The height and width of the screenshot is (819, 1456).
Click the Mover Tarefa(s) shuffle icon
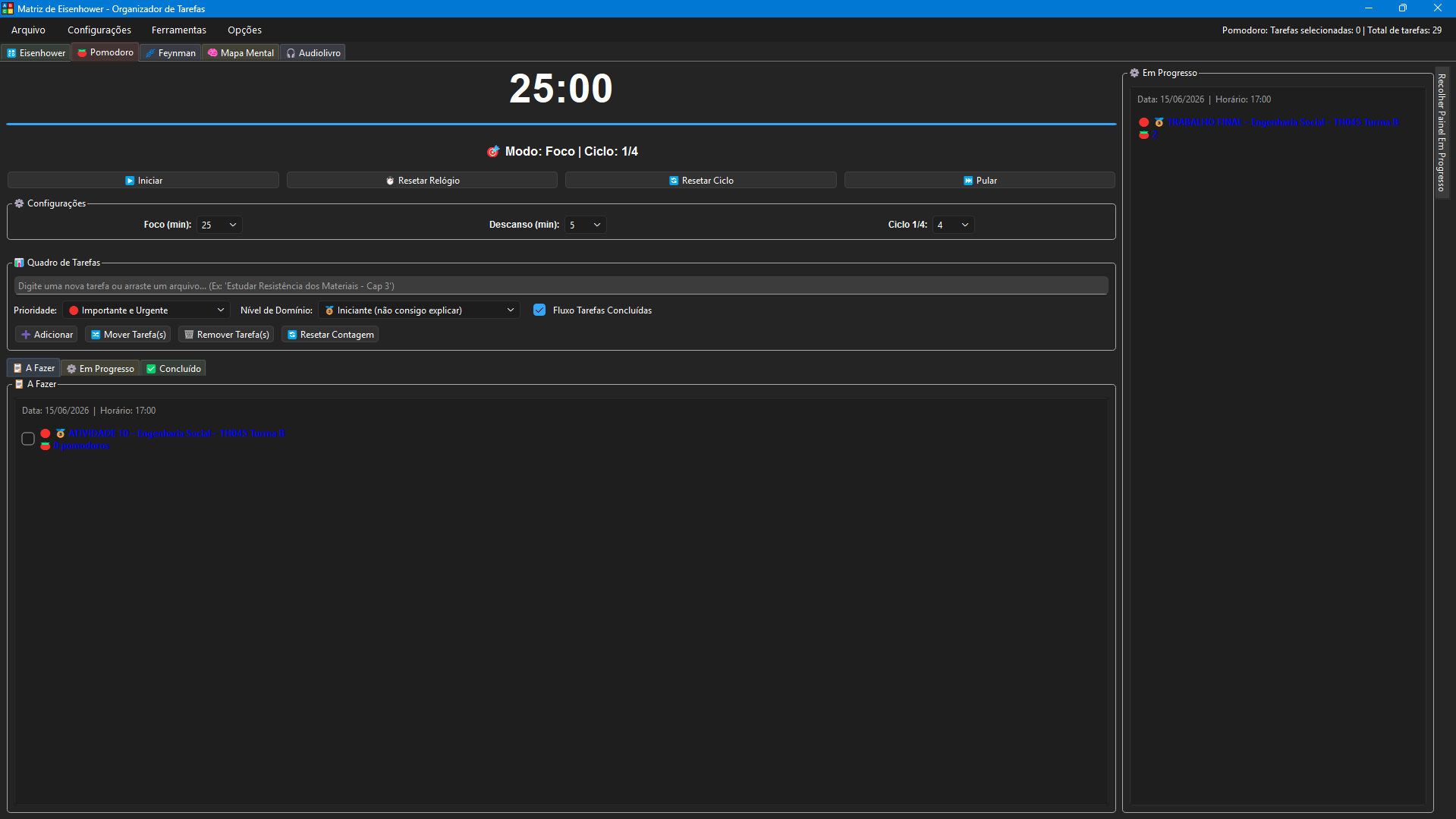(x=96, y=335)
